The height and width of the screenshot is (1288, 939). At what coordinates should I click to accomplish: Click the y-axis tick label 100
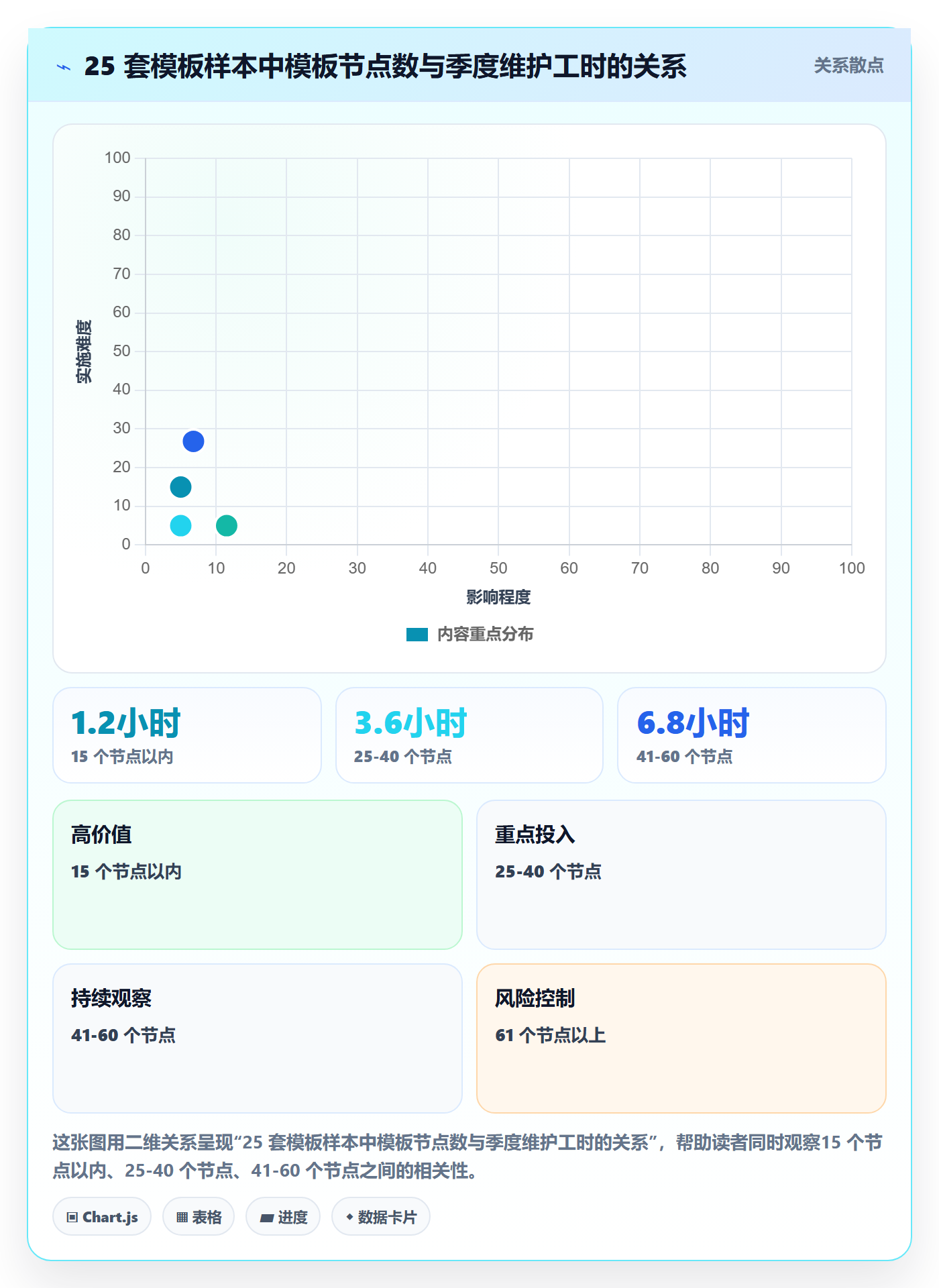pos(117,158)
